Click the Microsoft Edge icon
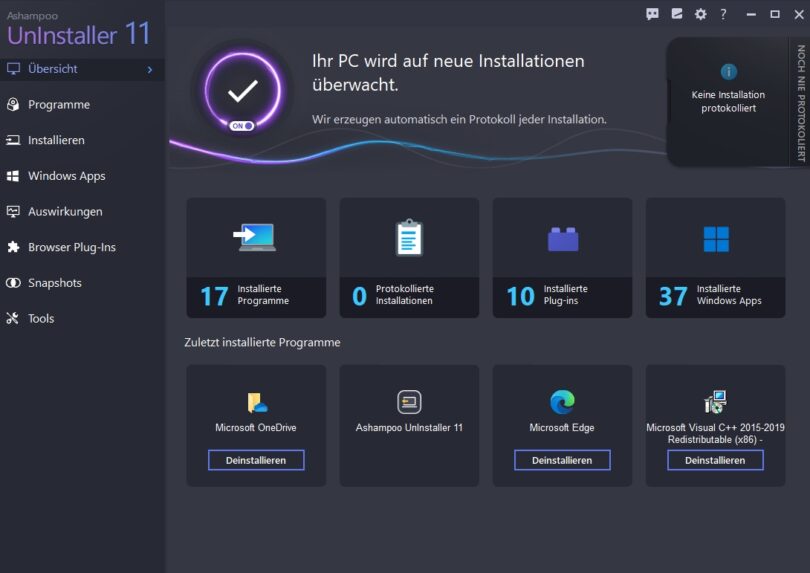Image resolution: width=810 pixels, height=573 pixels. [x=562, y=402]
